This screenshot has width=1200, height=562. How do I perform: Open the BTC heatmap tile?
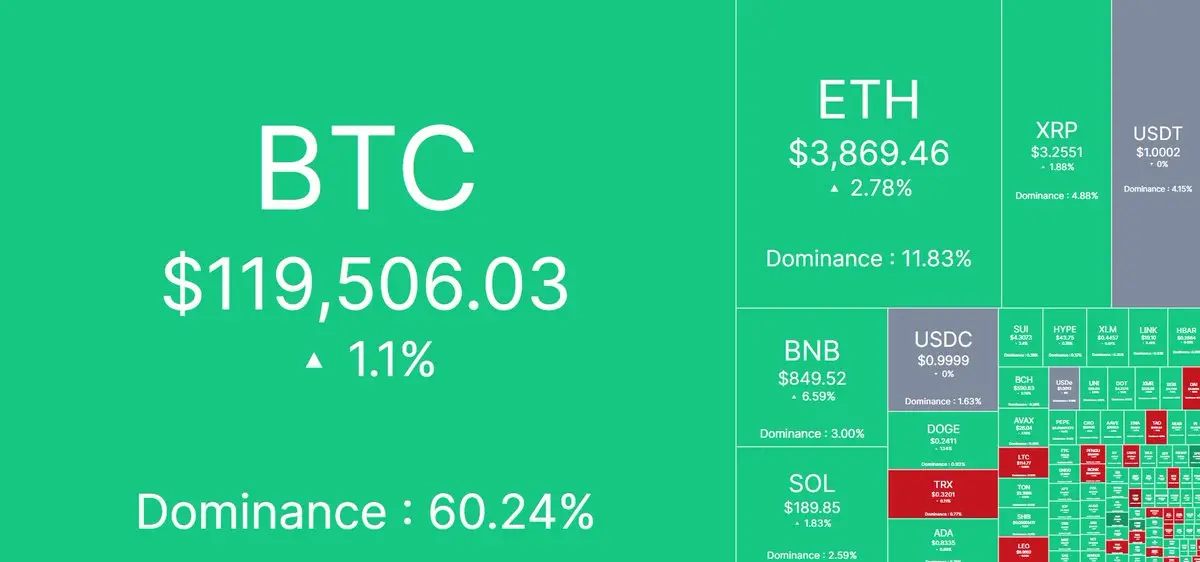click(x=367, y=281)
